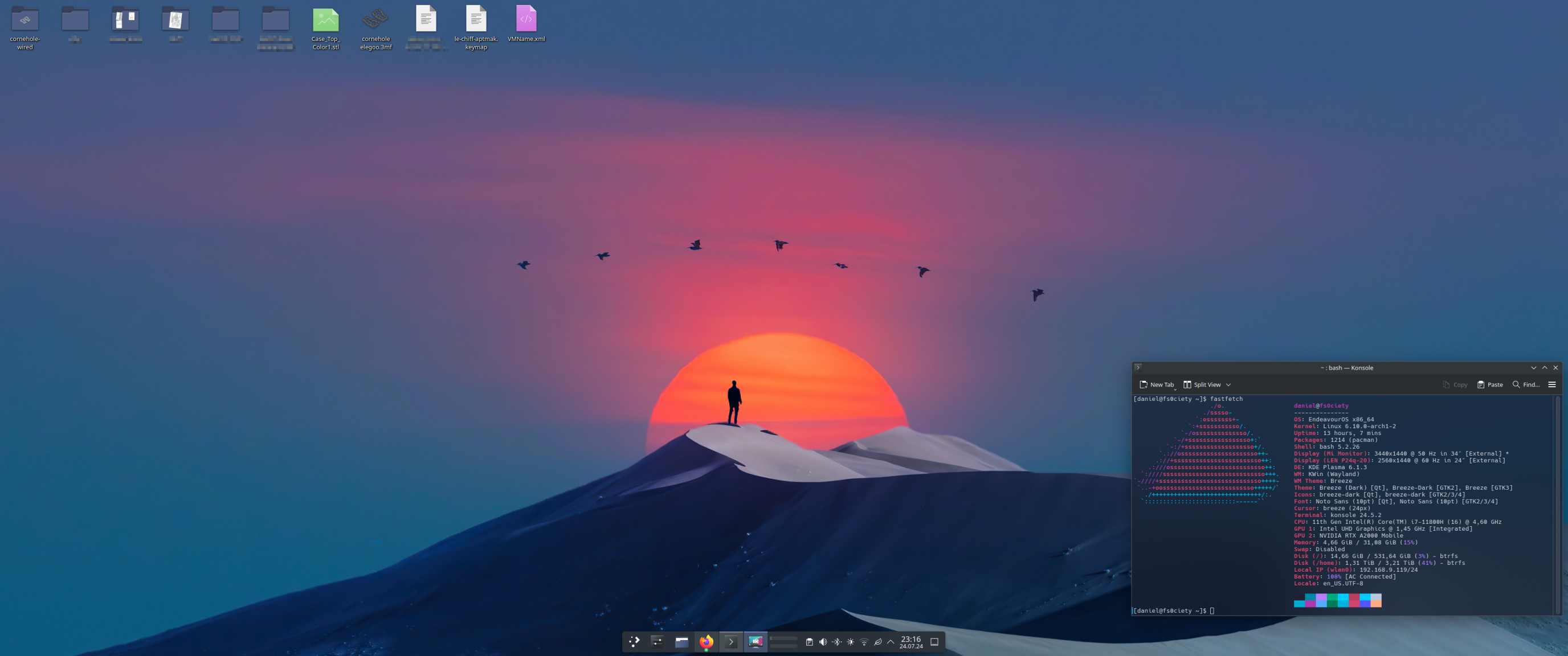Image resolution: width=1568 pixels, height=656 pixels.
Task: Click New Tab in Konsole toolbar
Action: 1156,384
